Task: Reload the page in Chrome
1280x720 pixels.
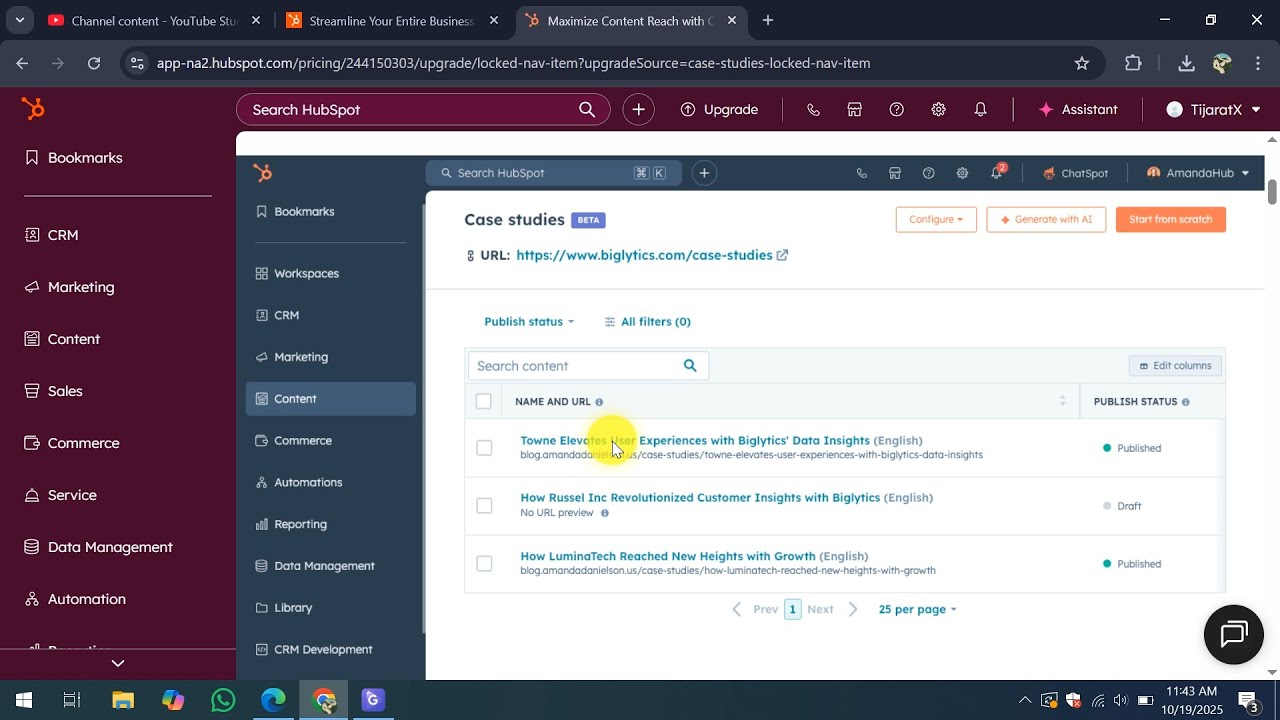Action: (x=94, y=63)
